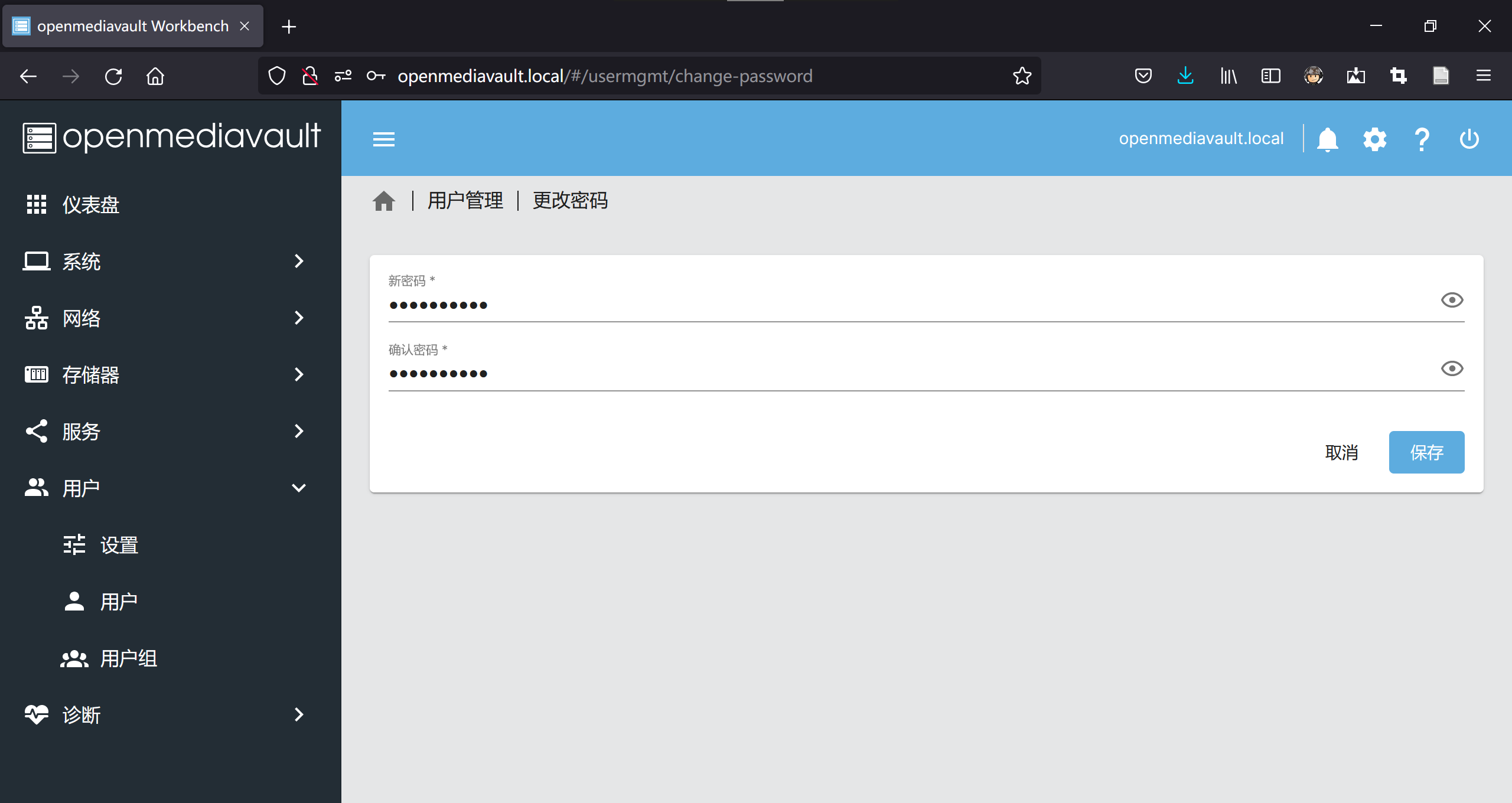Open Firefox downloads arrow icon
Image resolution: width=1512 pixels, height=803 pixels.
(x=1185, y=76)
